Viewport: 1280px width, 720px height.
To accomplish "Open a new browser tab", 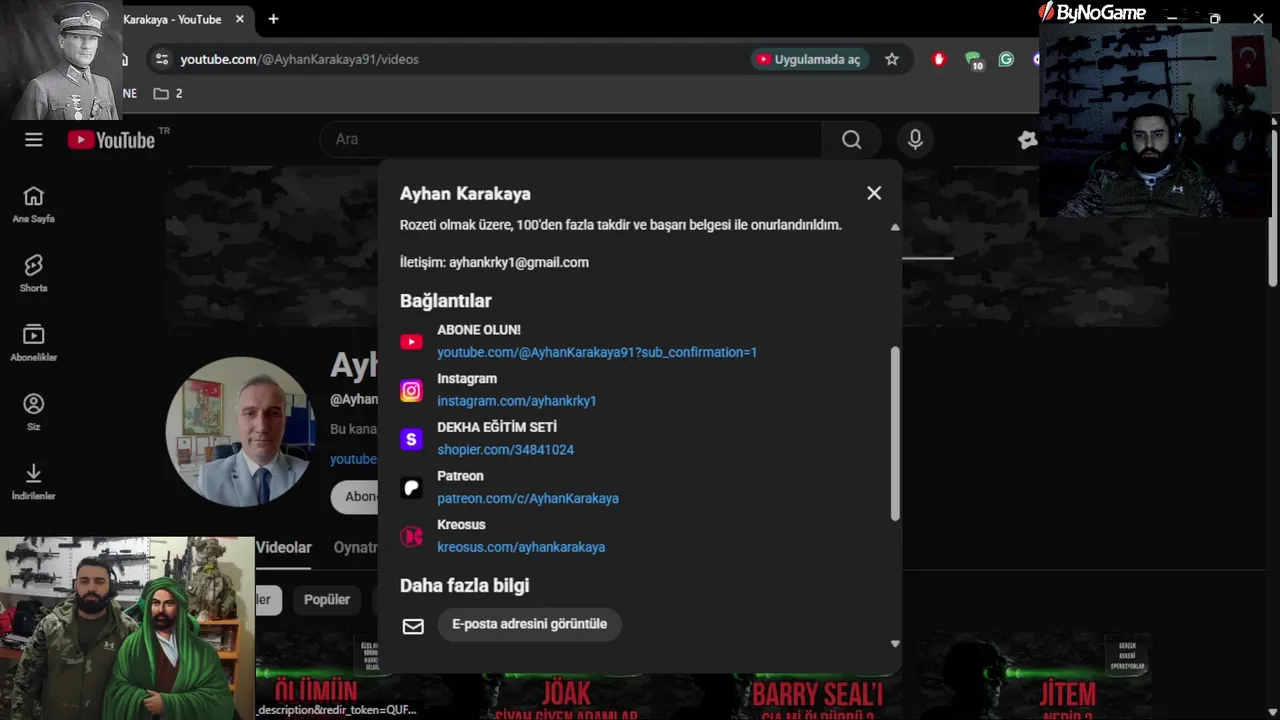I will (x=273, y=19).
